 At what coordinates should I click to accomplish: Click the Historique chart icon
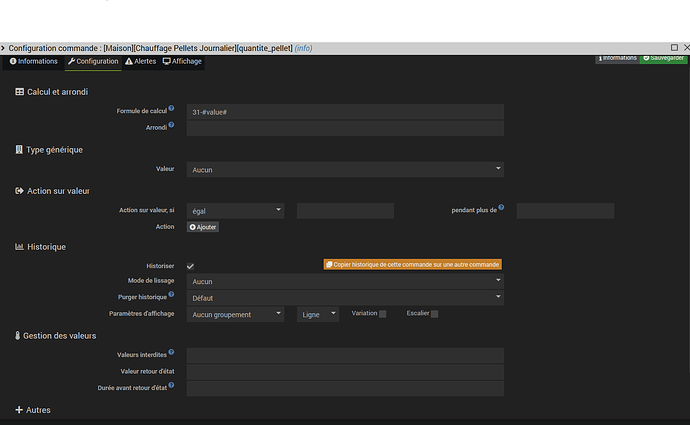(19, 247)
